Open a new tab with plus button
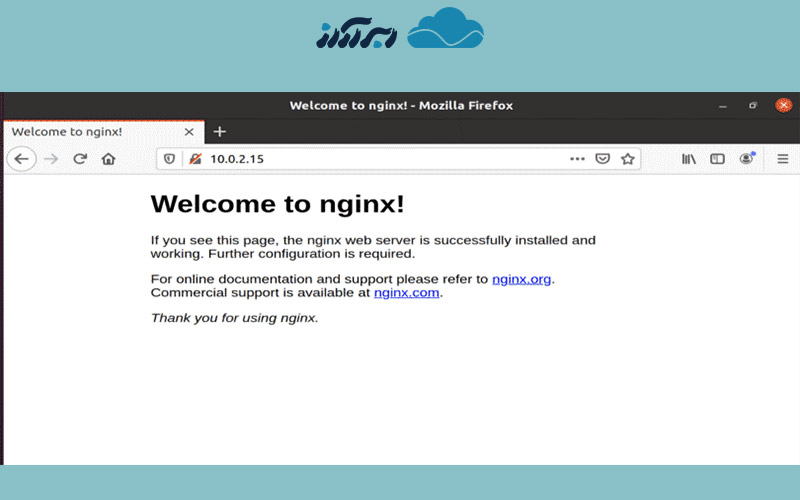 pos(220,132)
